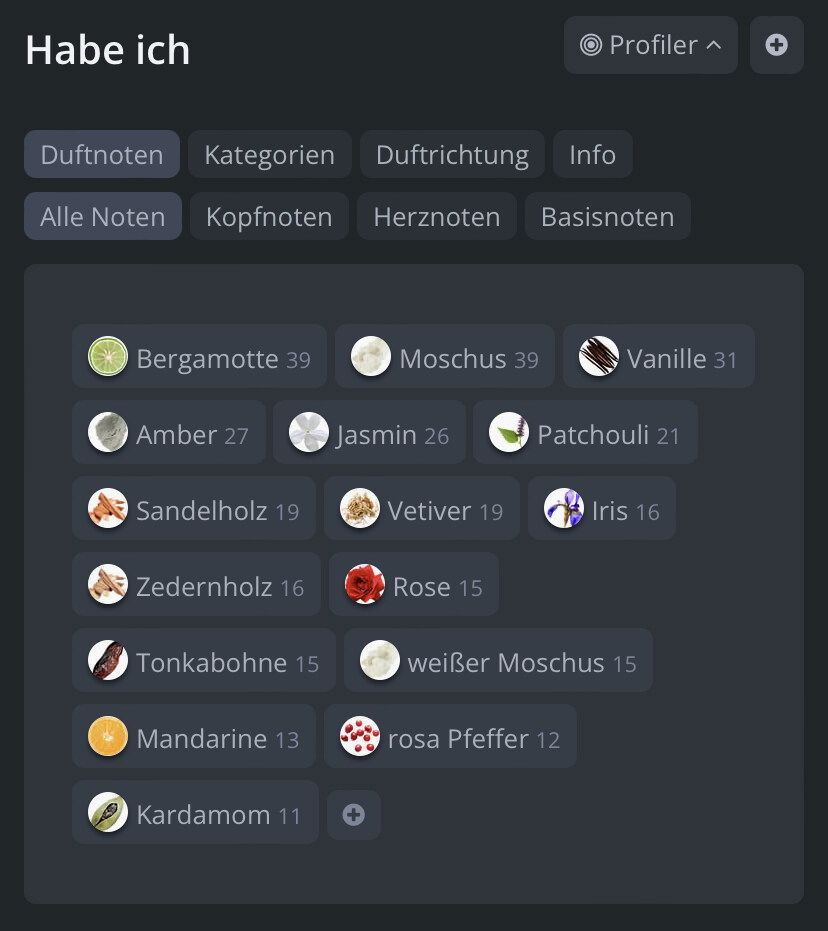
Task: Click the Kardamom pod icon
Action: coord(107,812)
